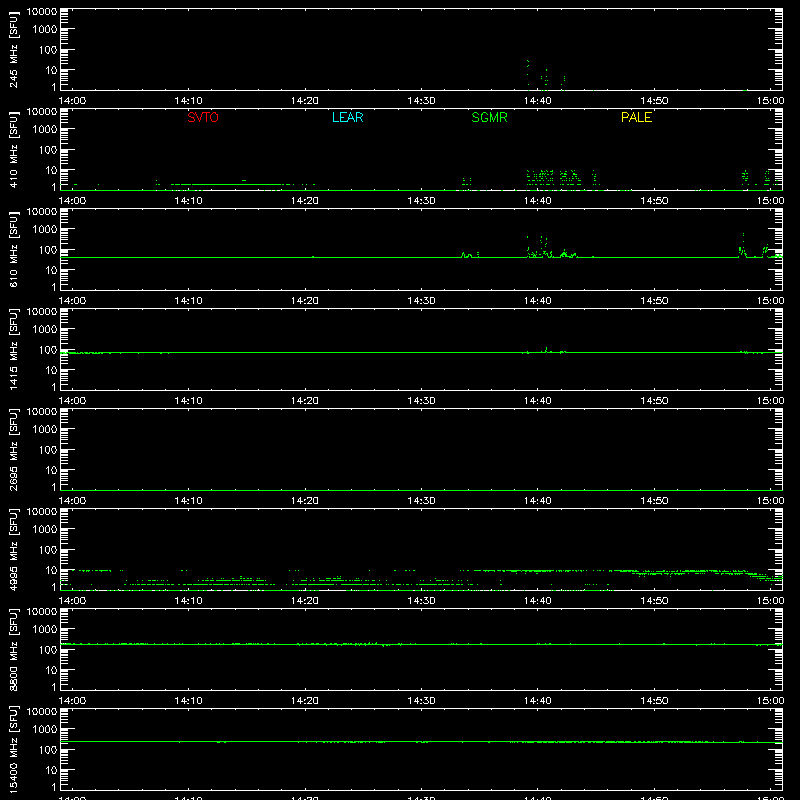Click 14:40 tick label under 2695 MHz plot
The width and height of the screenshot is (800, 800).
[x=538, y=501]
